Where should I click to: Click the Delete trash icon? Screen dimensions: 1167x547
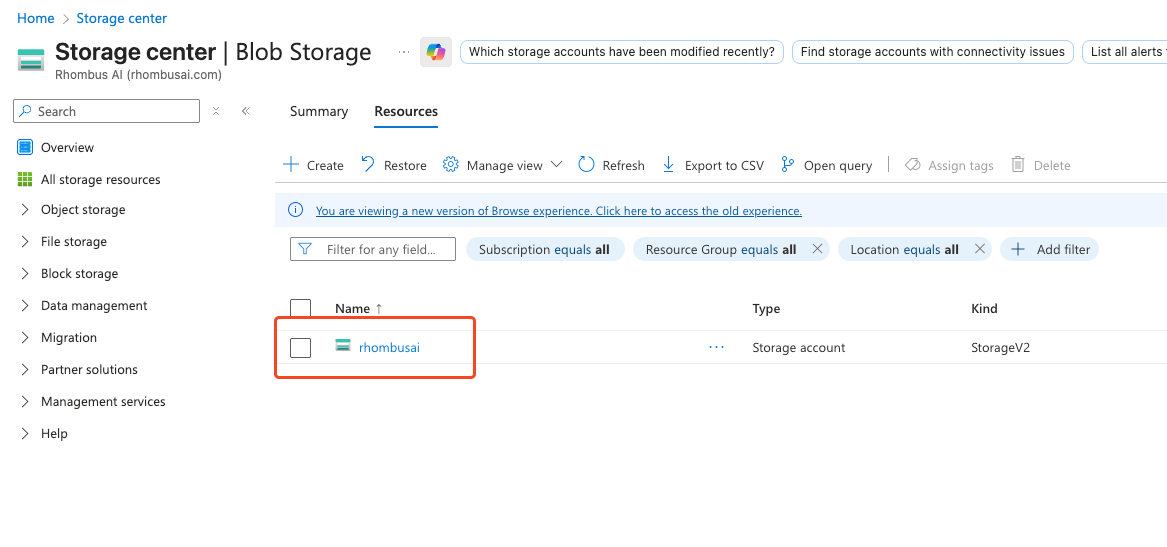[x=1018, y=164]
